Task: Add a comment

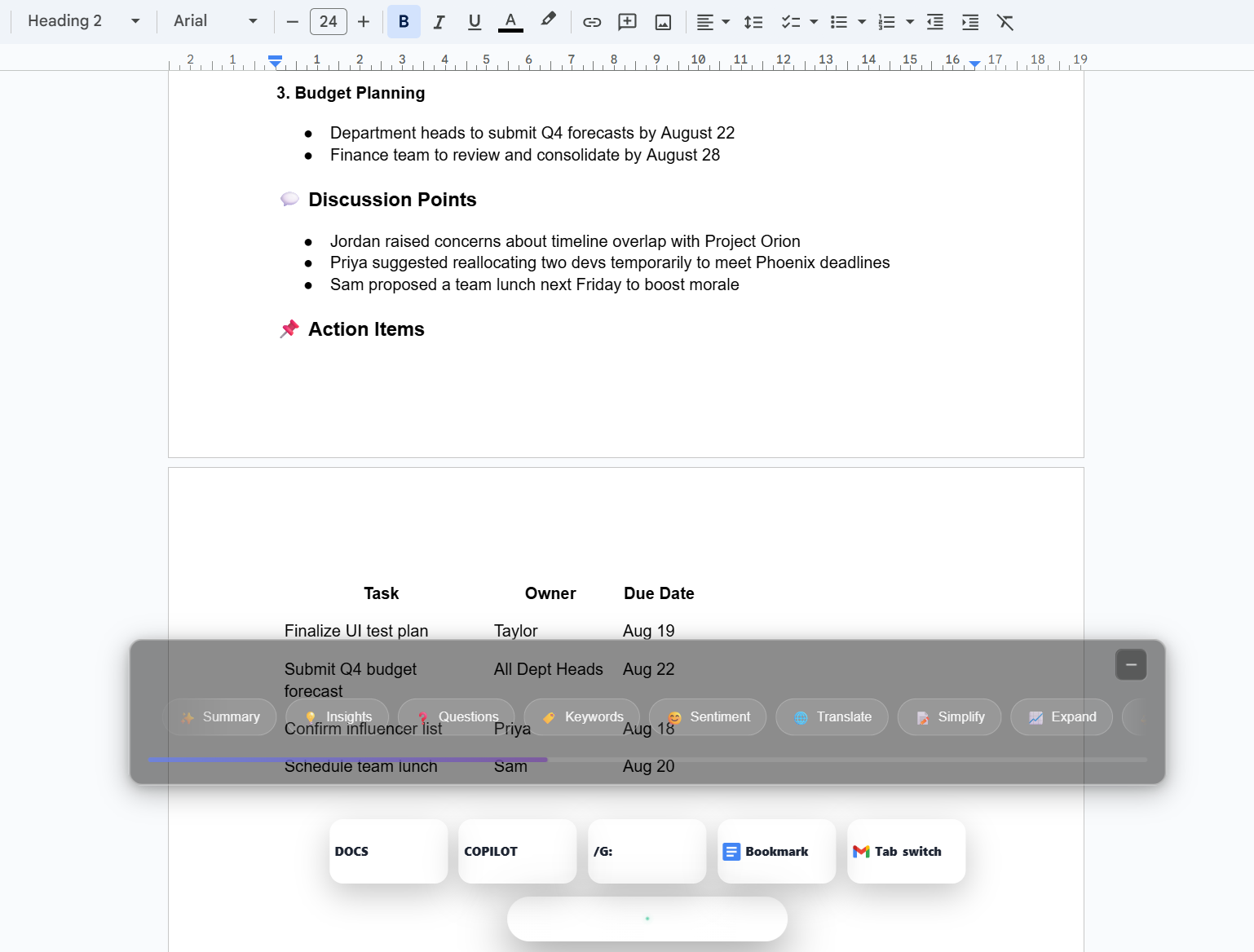Action: [x=627, y=22]
